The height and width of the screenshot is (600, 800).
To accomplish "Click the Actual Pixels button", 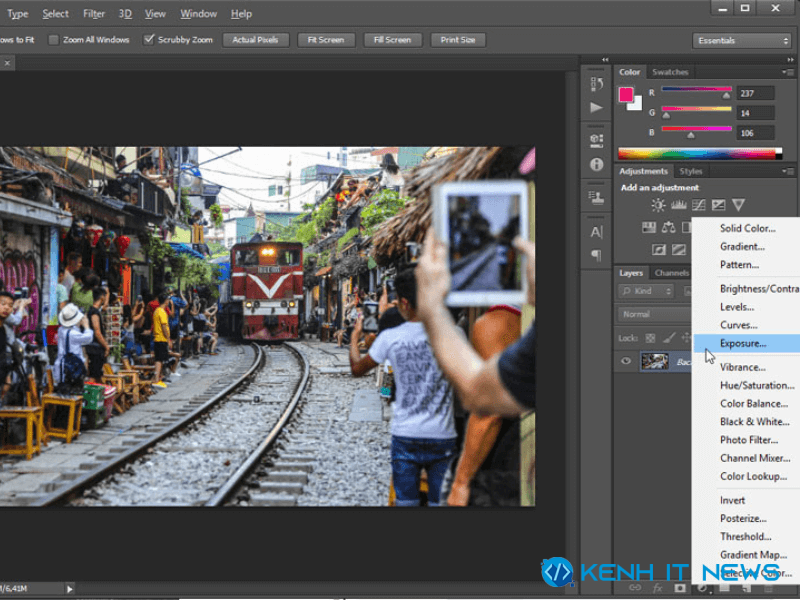I will [255, 40].
